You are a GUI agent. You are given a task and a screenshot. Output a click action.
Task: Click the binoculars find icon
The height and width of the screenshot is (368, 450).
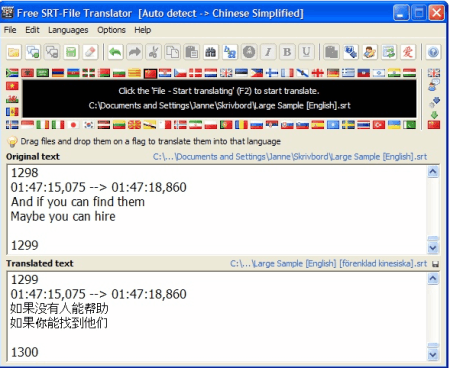click(x=211, y=52)
